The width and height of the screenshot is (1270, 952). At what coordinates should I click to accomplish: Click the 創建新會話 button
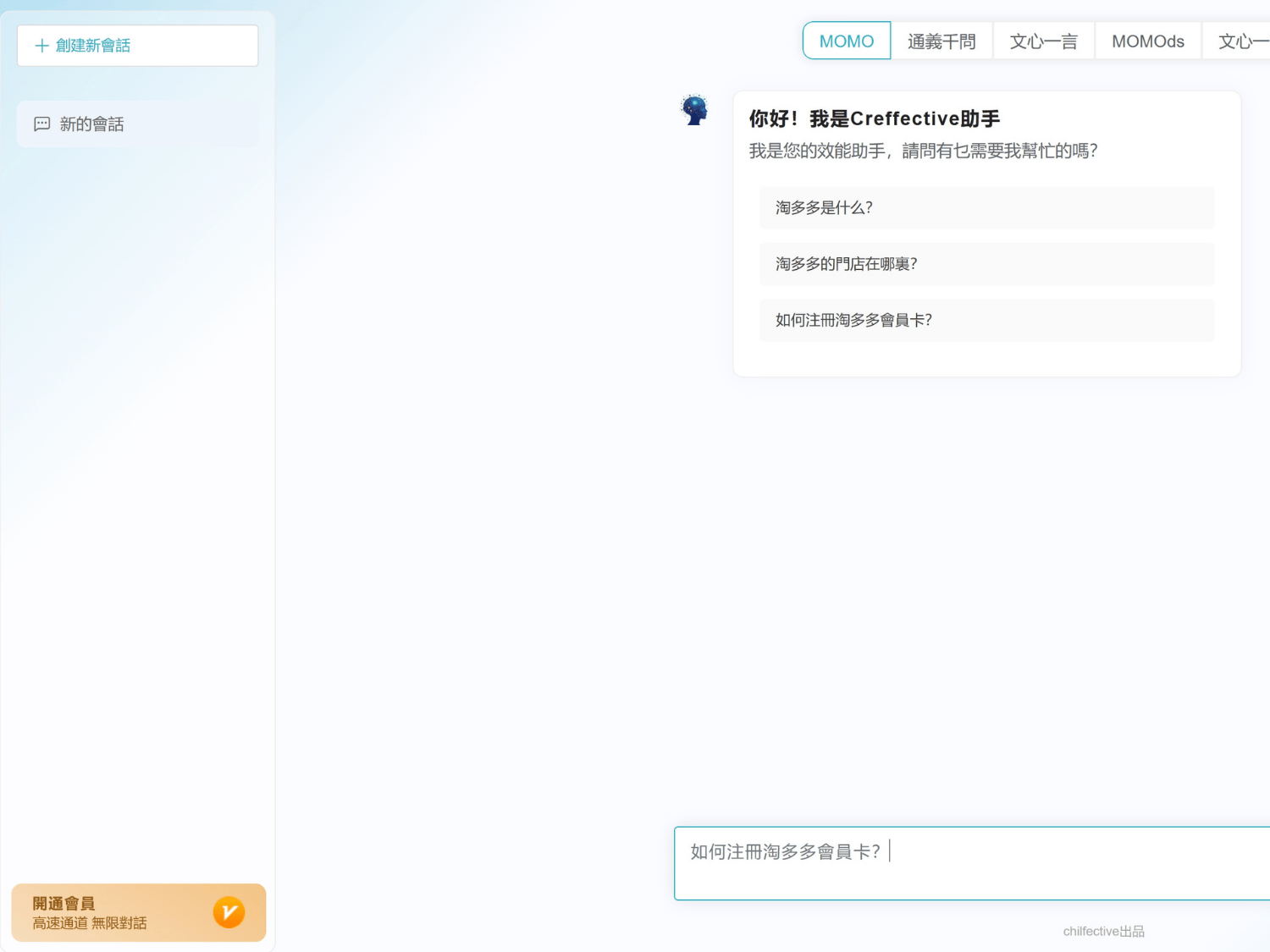pos(138,46)
